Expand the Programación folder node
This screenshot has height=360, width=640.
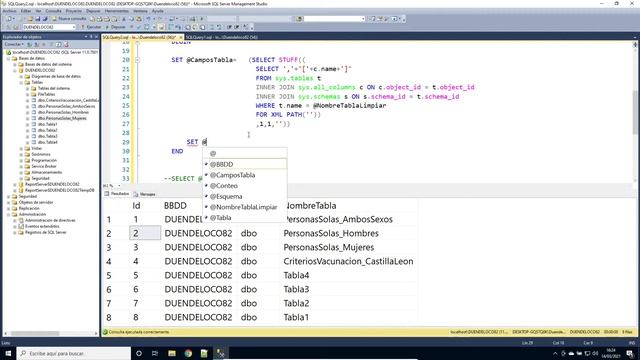coord(21,160)
